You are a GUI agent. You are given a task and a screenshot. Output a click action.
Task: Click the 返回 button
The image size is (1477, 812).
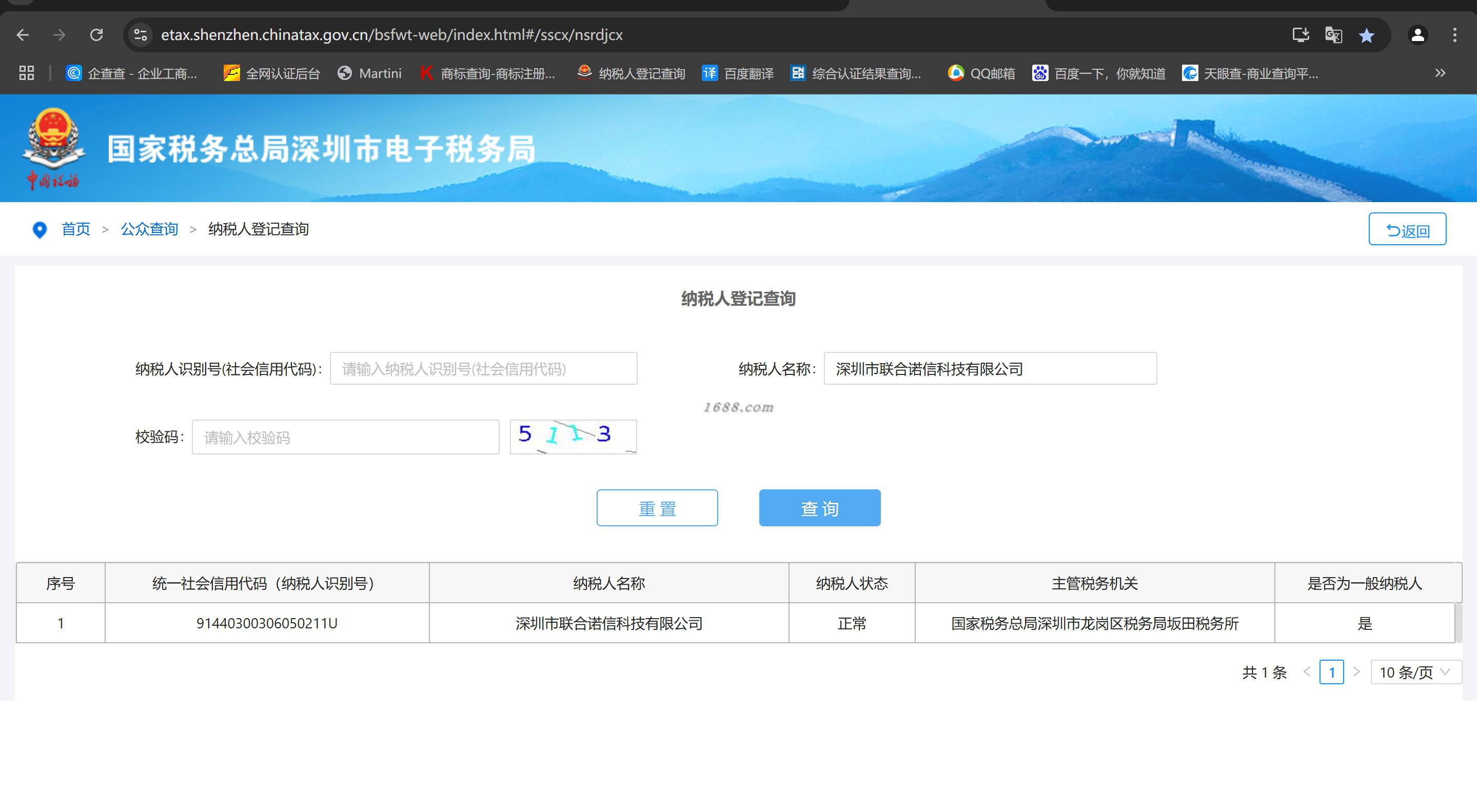click(1407, 229)
